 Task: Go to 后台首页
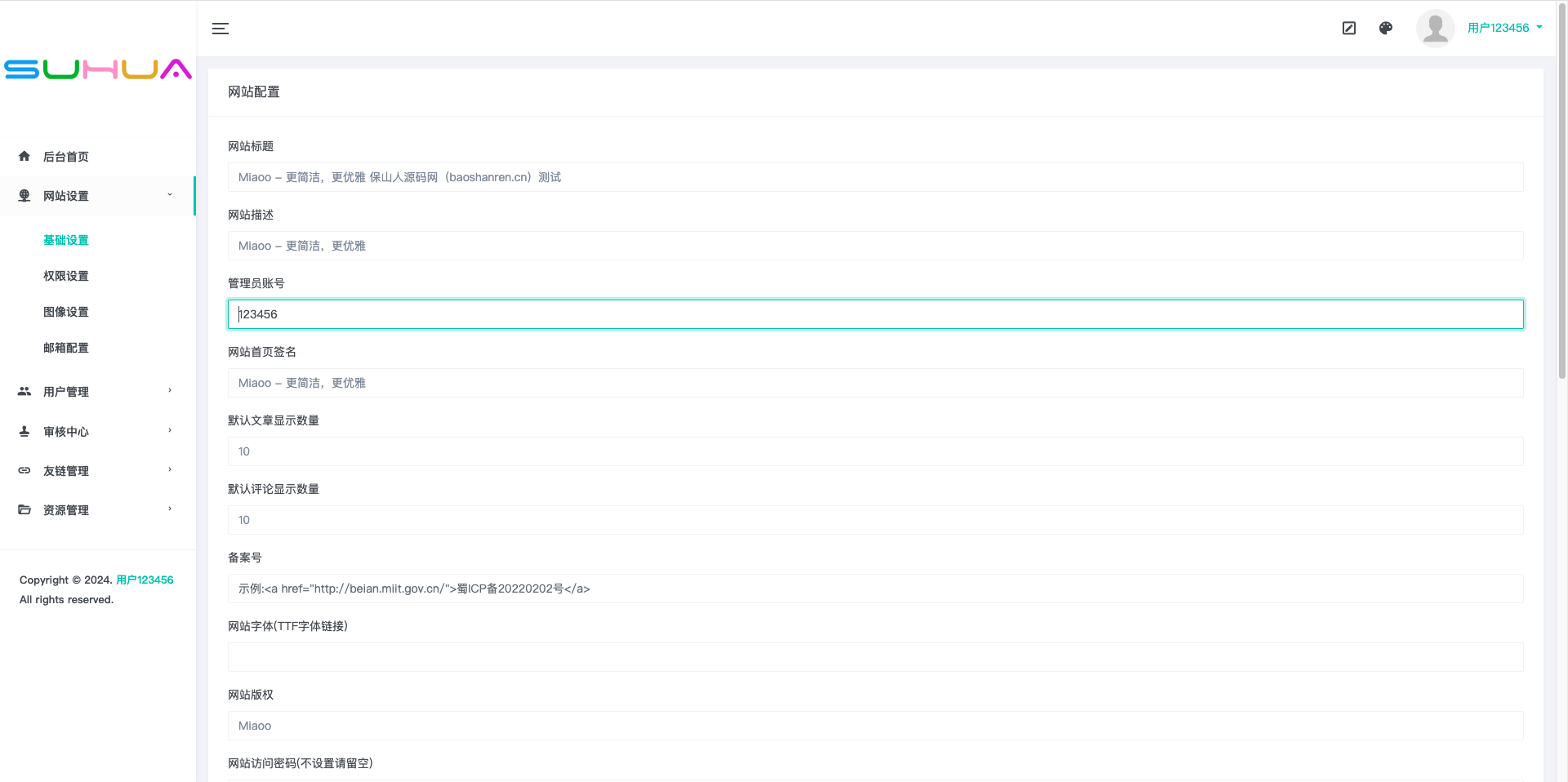pyautogui.click(x=66, y=157)
